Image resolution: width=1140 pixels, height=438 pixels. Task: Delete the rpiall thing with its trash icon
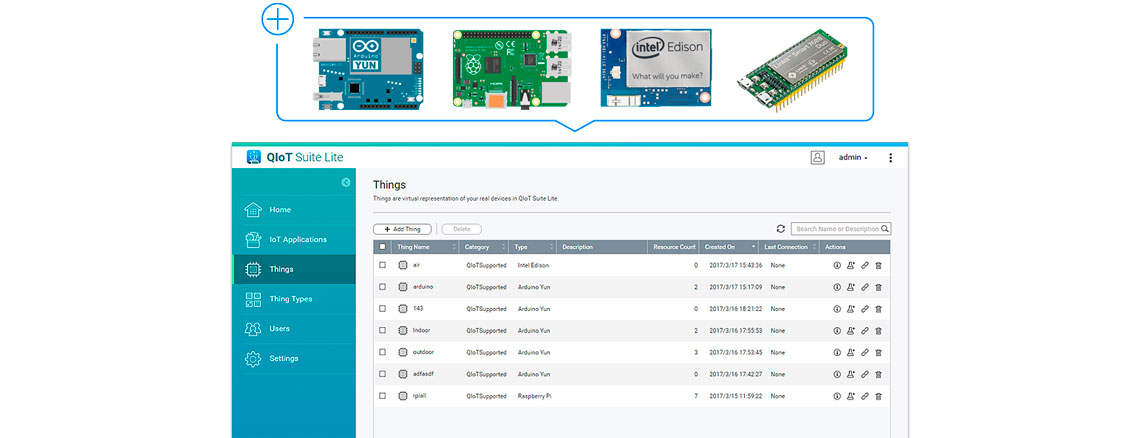[x=878, y=396]
